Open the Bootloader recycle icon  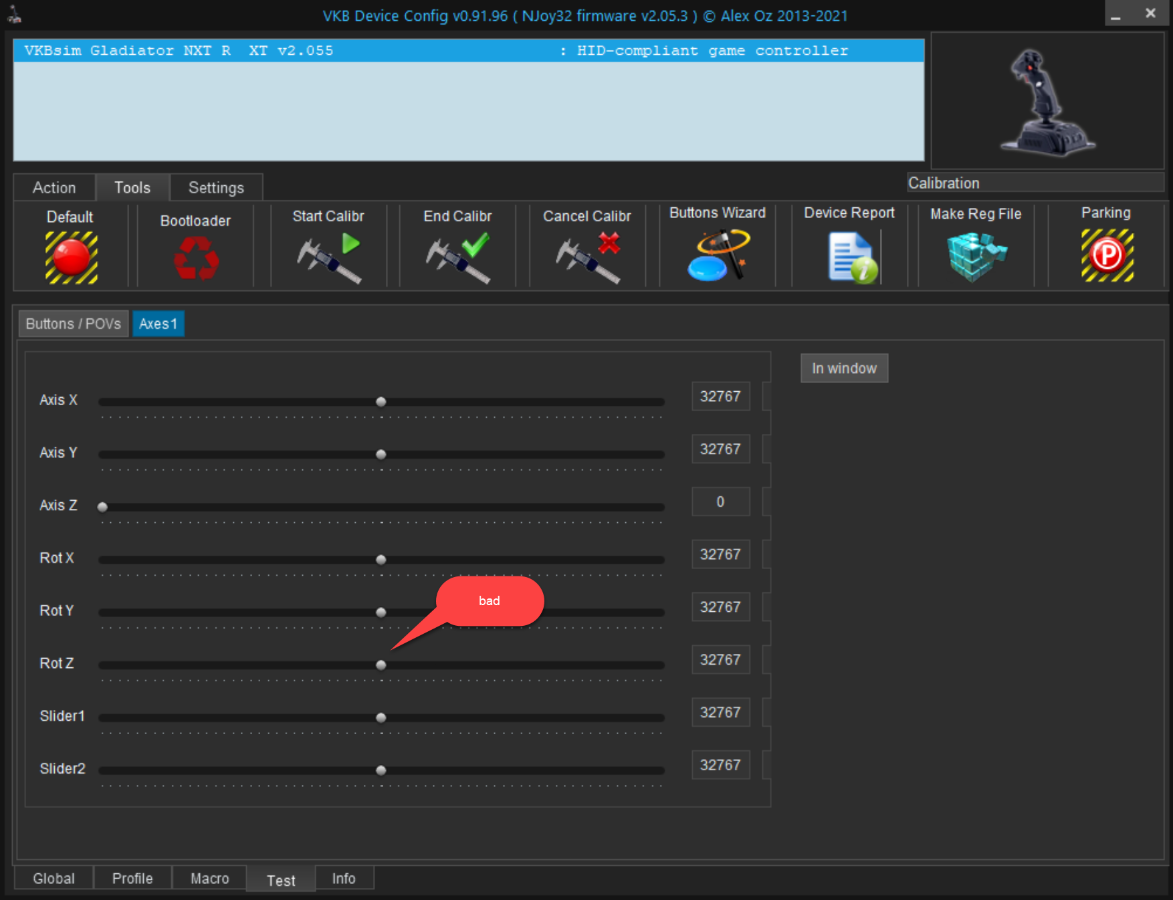click(x=196, y=258)
